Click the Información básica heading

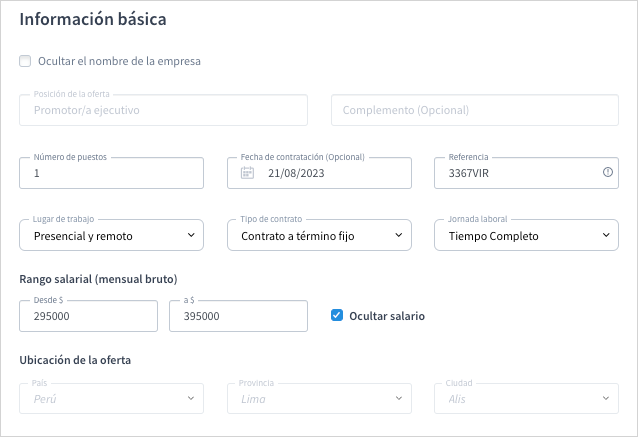[x=93, y=19]
